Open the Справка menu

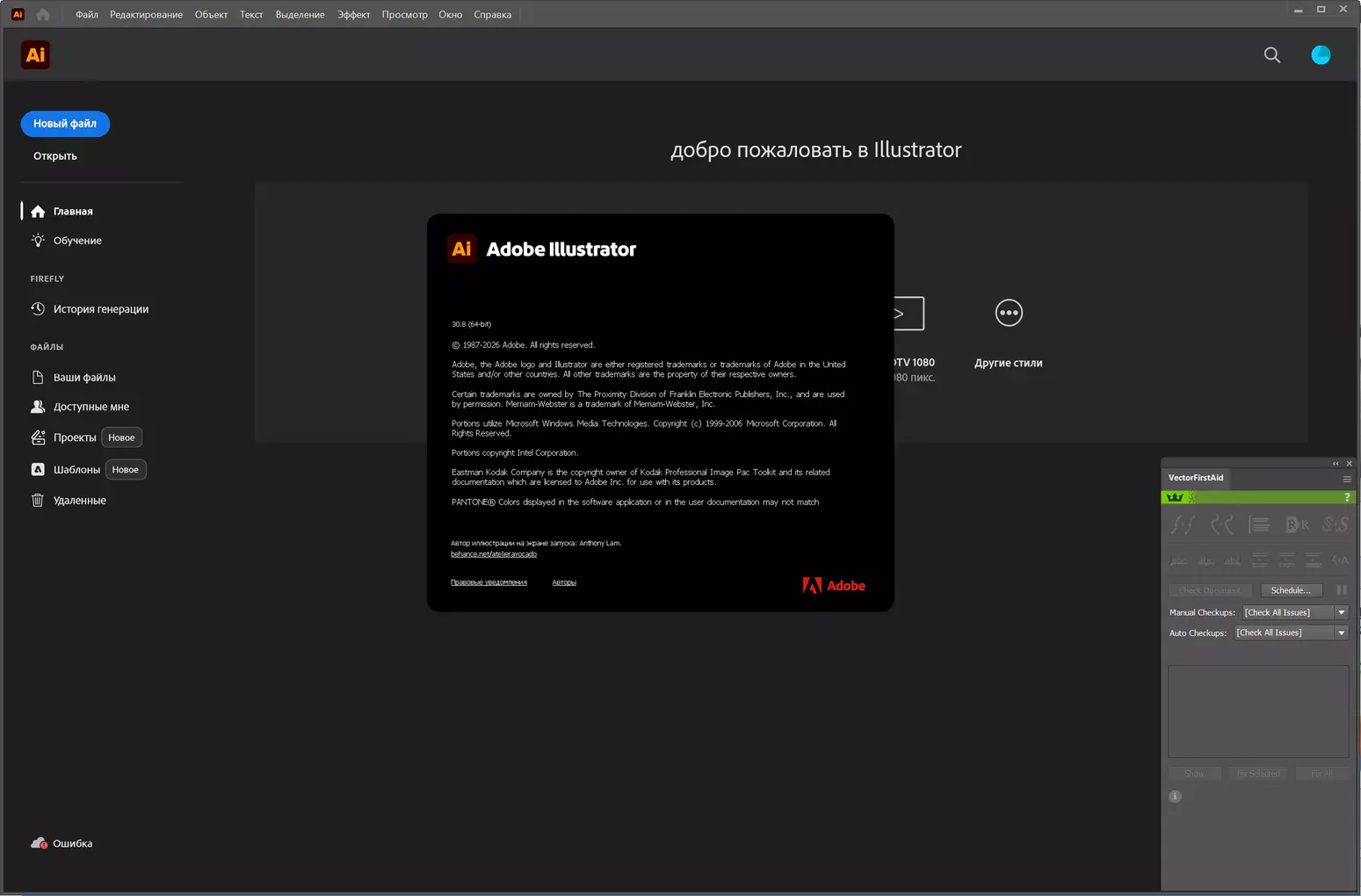coord(492,14)
